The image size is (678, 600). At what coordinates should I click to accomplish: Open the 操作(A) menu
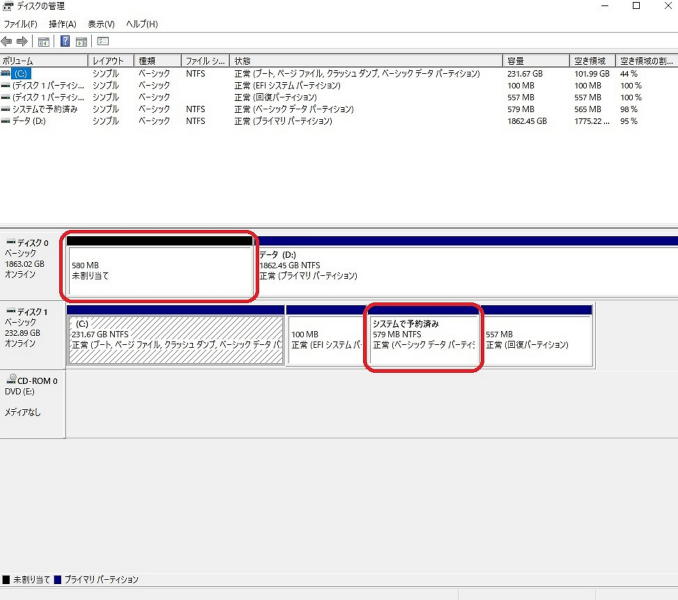click(x=62, y=24)
